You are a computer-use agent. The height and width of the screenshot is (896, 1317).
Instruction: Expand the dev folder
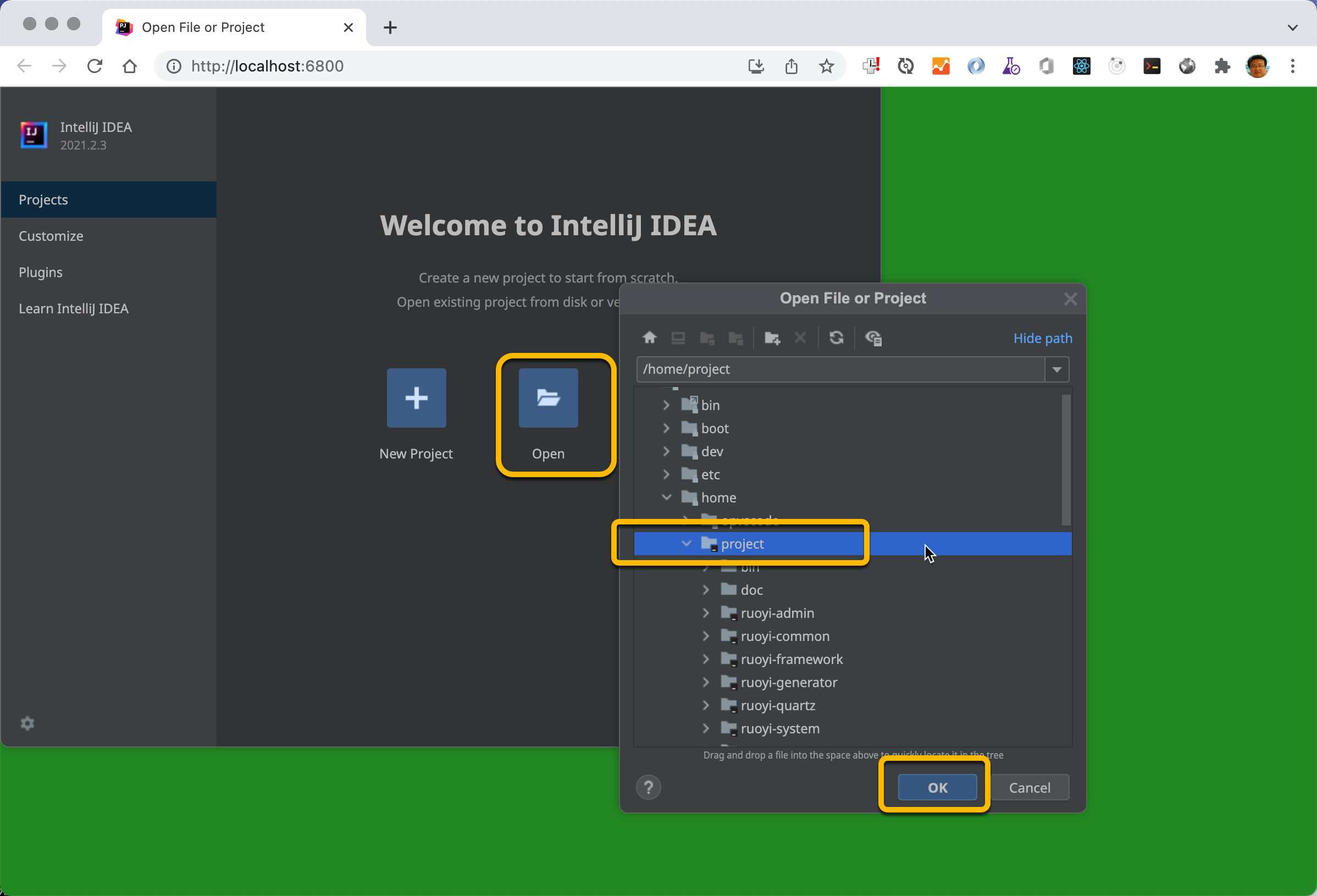(x=666, y=451)
